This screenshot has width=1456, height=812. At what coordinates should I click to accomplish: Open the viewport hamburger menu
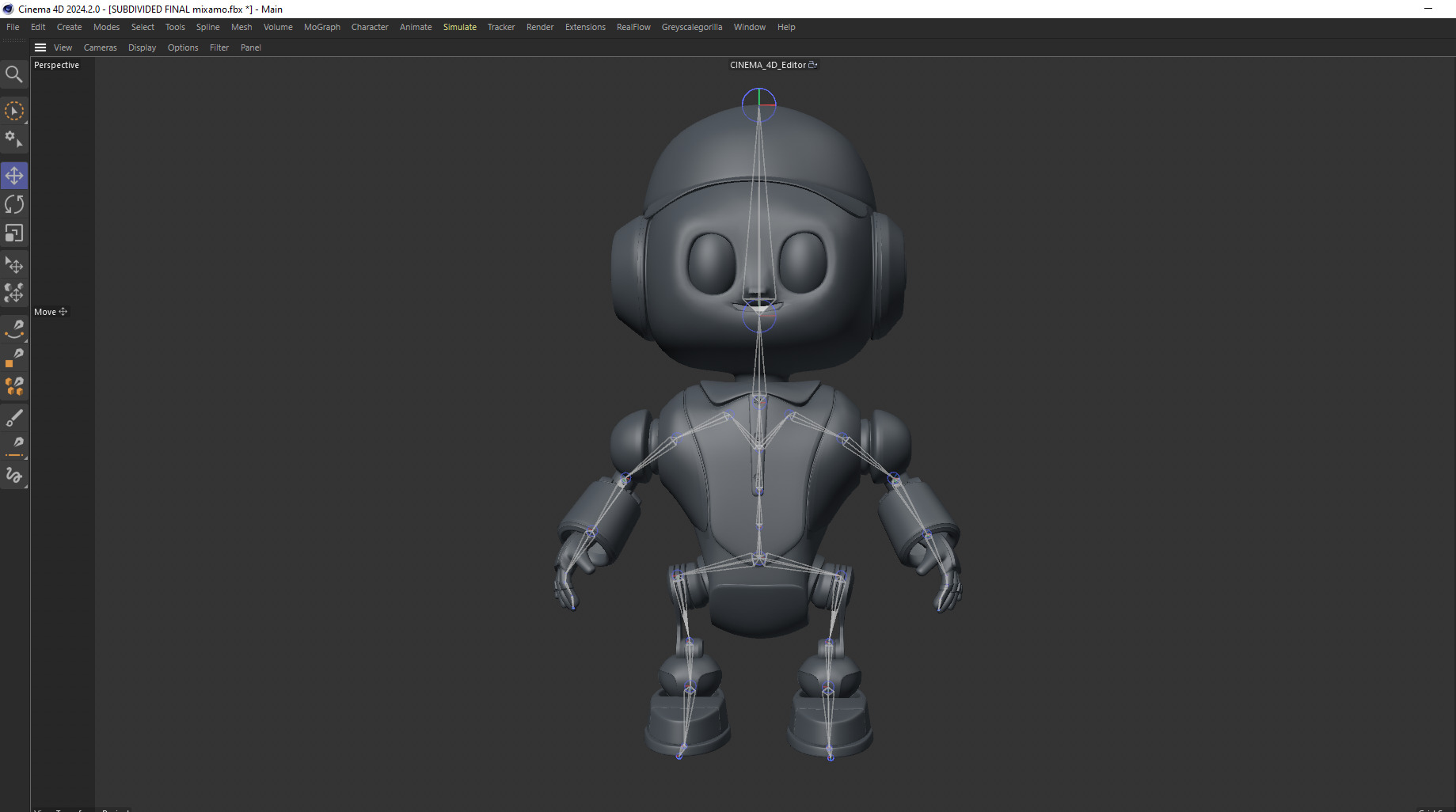tap(40, 47)
